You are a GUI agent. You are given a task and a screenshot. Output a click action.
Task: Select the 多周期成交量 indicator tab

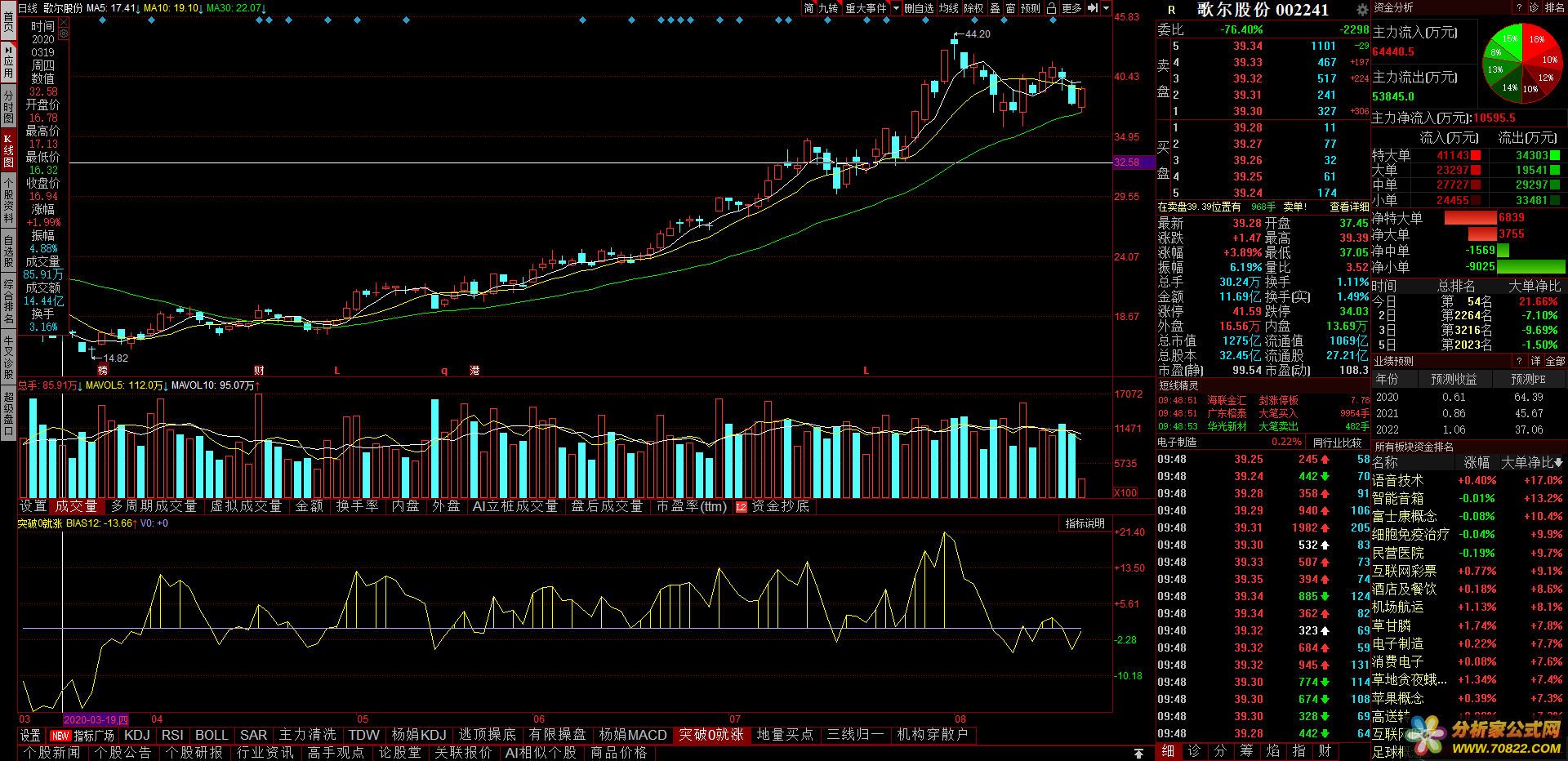[x=154, y=506]
